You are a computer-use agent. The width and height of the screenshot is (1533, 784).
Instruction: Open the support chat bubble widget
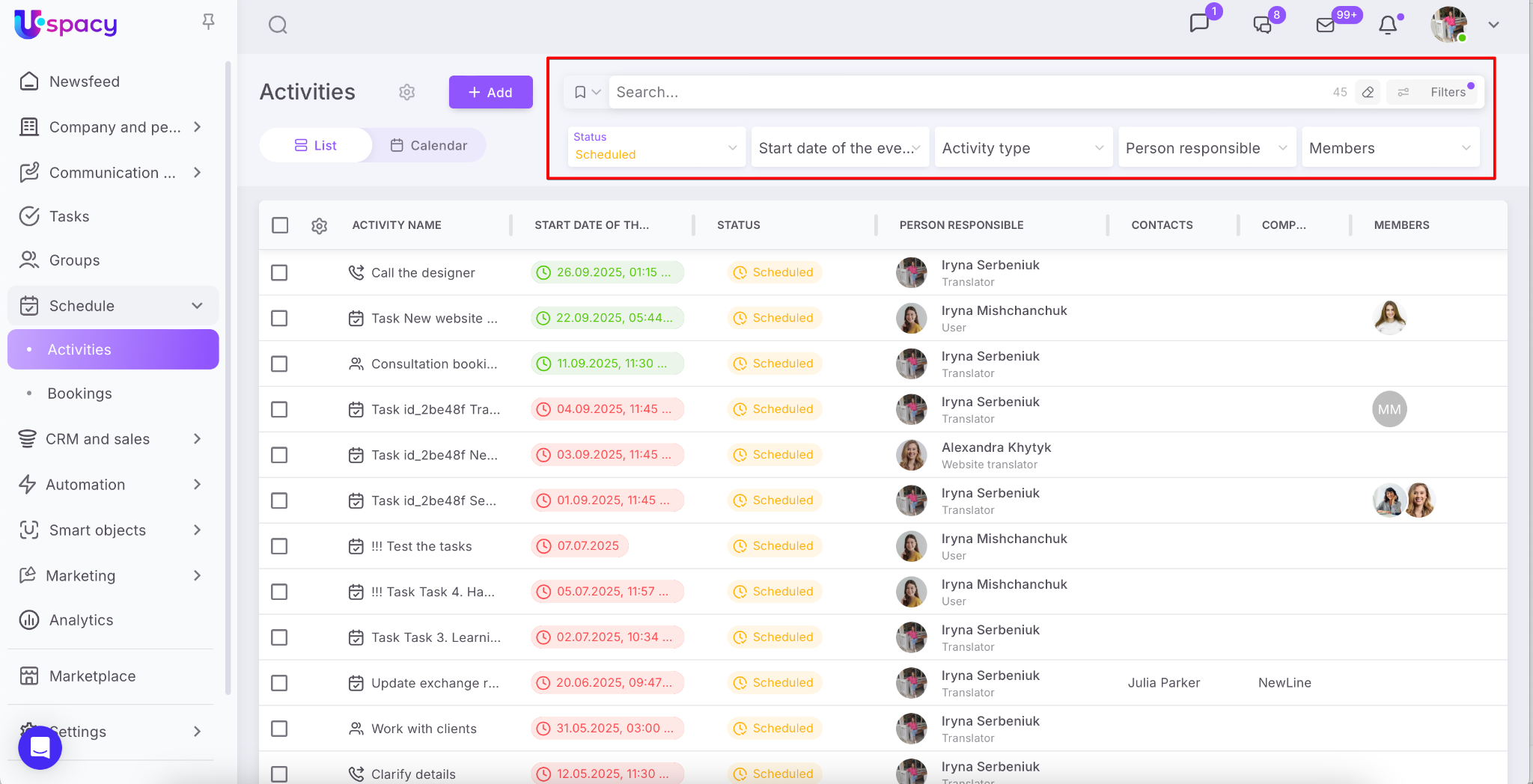click(x=40, y=747)
